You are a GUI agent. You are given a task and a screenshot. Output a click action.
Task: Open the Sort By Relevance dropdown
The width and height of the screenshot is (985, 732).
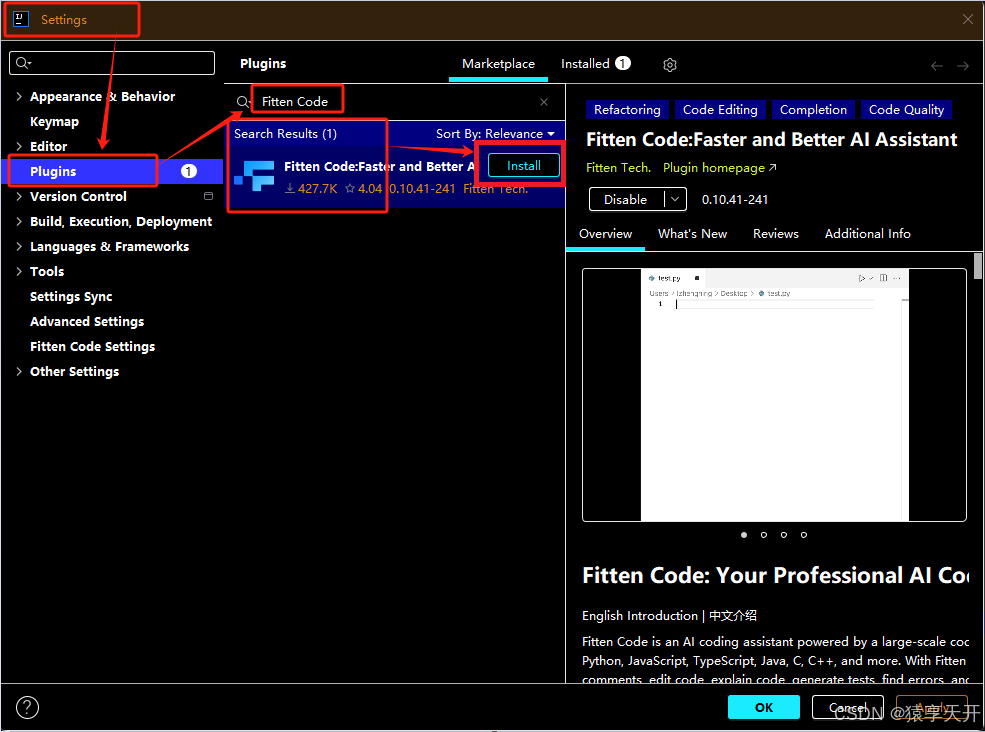point(495,134)
